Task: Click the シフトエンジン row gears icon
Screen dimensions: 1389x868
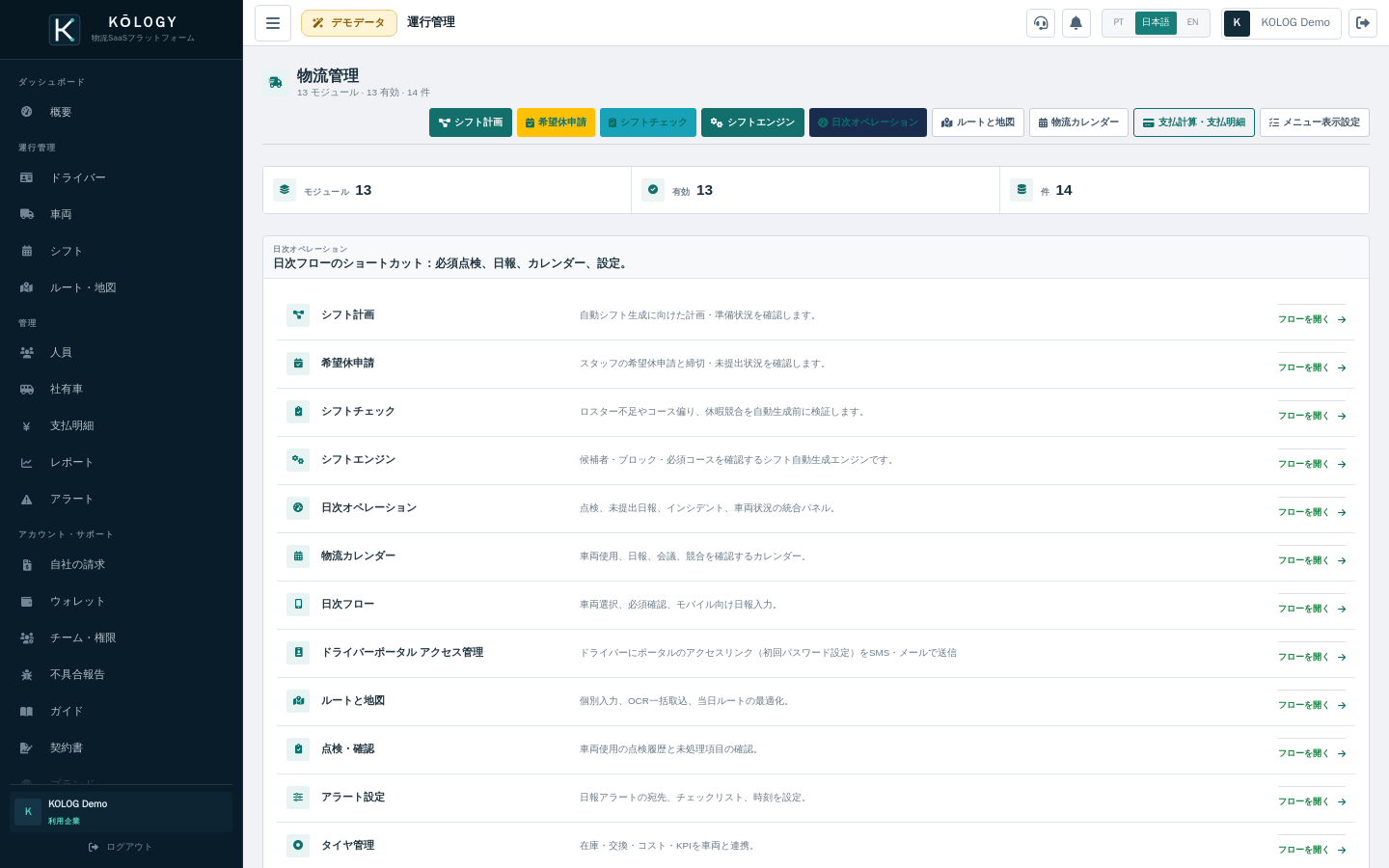Action: click(x=298, y=460)
